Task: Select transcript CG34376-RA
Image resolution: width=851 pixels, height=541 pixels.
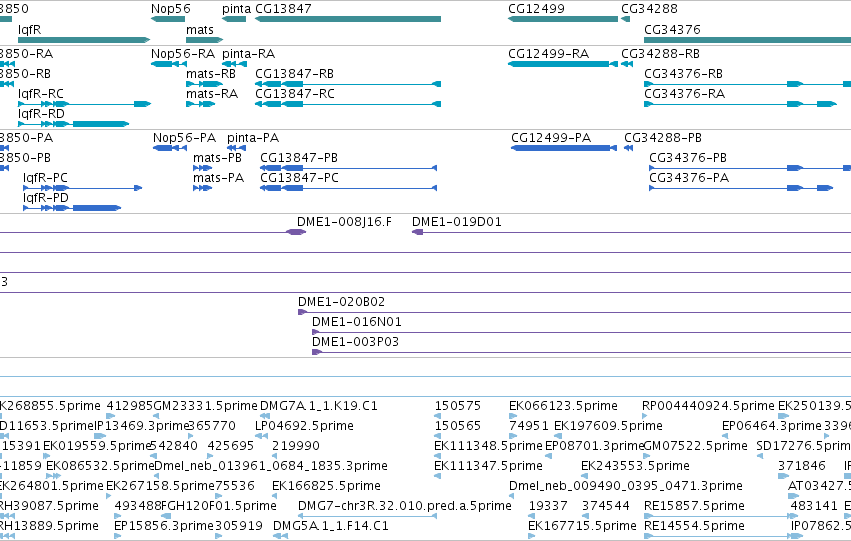Action: [x=740, y=104]
